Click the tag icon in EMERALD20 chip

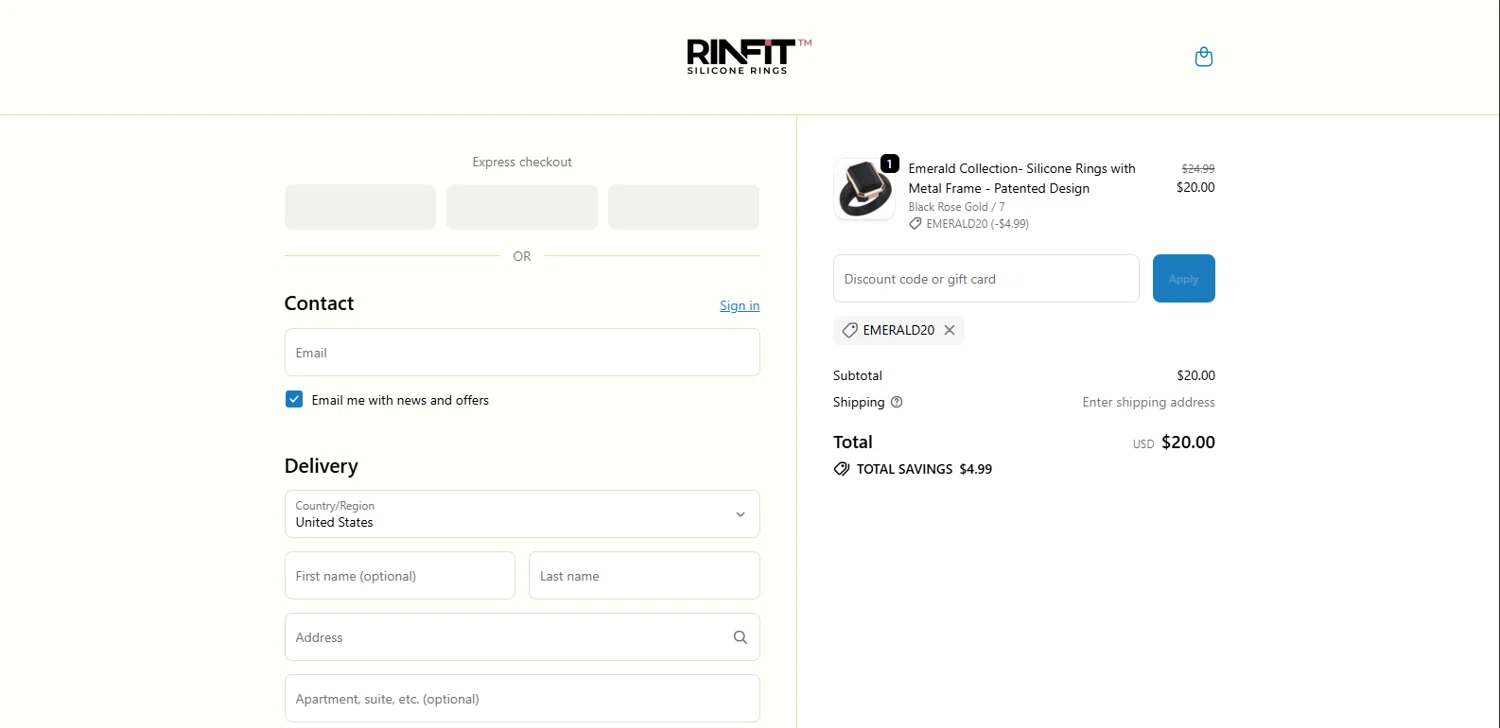pos(849,330)
